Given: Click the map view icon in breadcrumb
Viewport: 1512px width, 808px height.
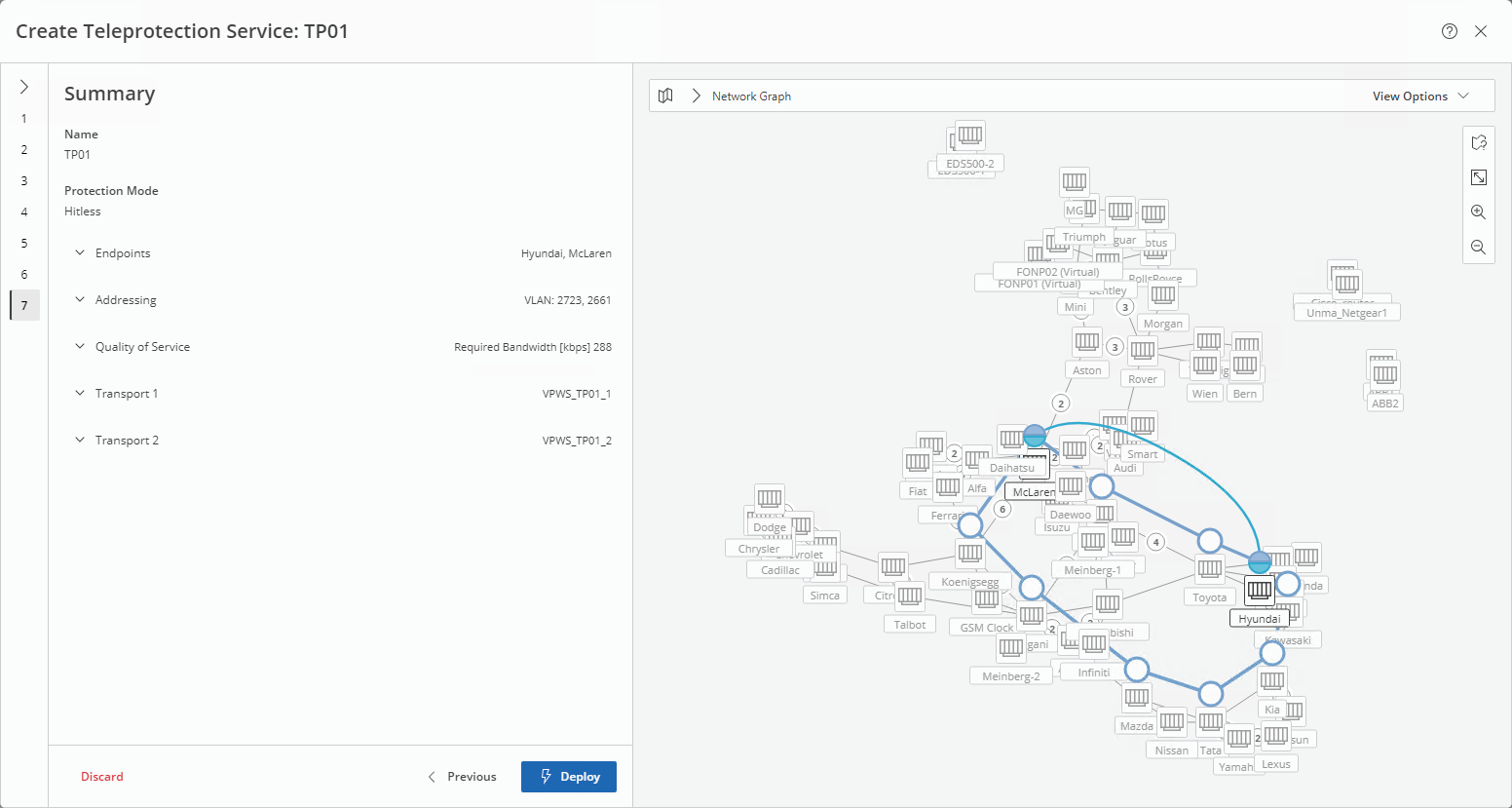Looking at the screenshot, I should [x=665, y=96].
